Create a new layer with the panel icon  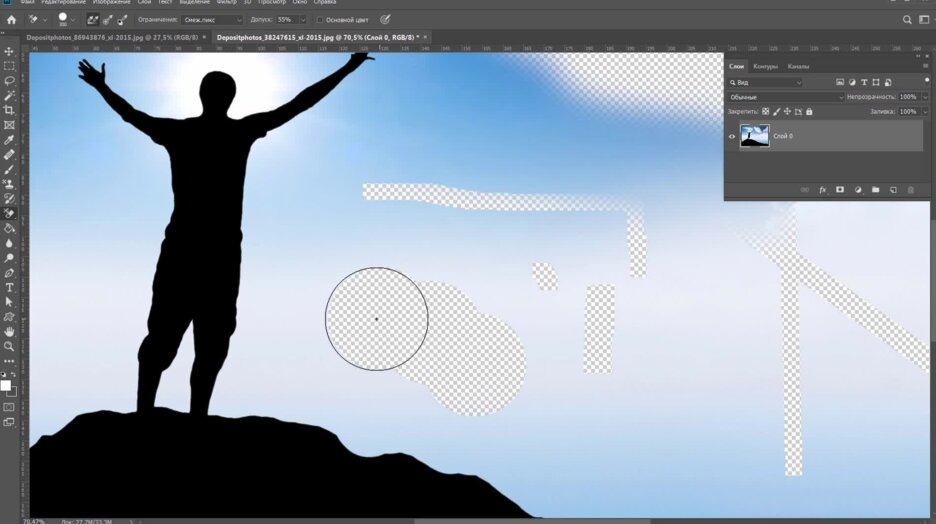tap(893, 189)
